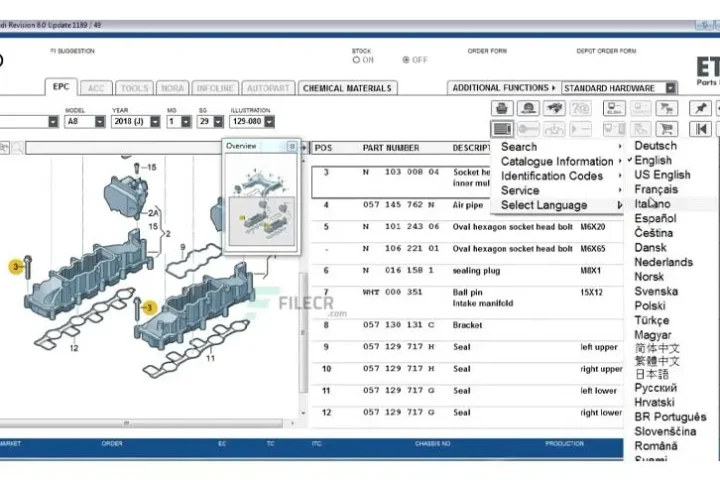Screen dimensions: 720x480
Task: Click the jump-to-first-record icon
Action: (x=702, y=129)
